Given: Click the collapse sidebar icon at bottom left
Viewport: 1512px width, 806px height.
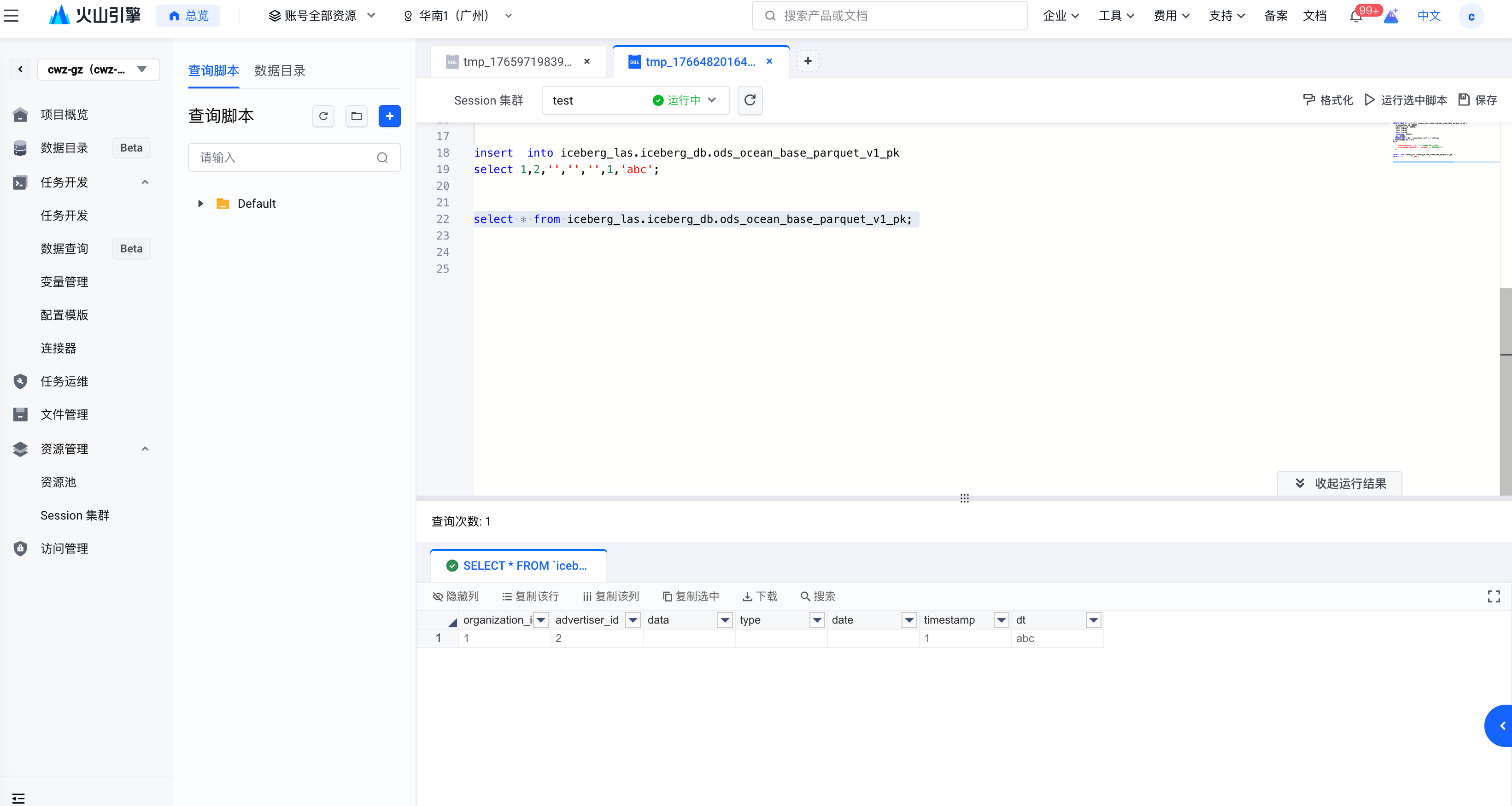Looking at the screenshot, I should coord(18,798).
